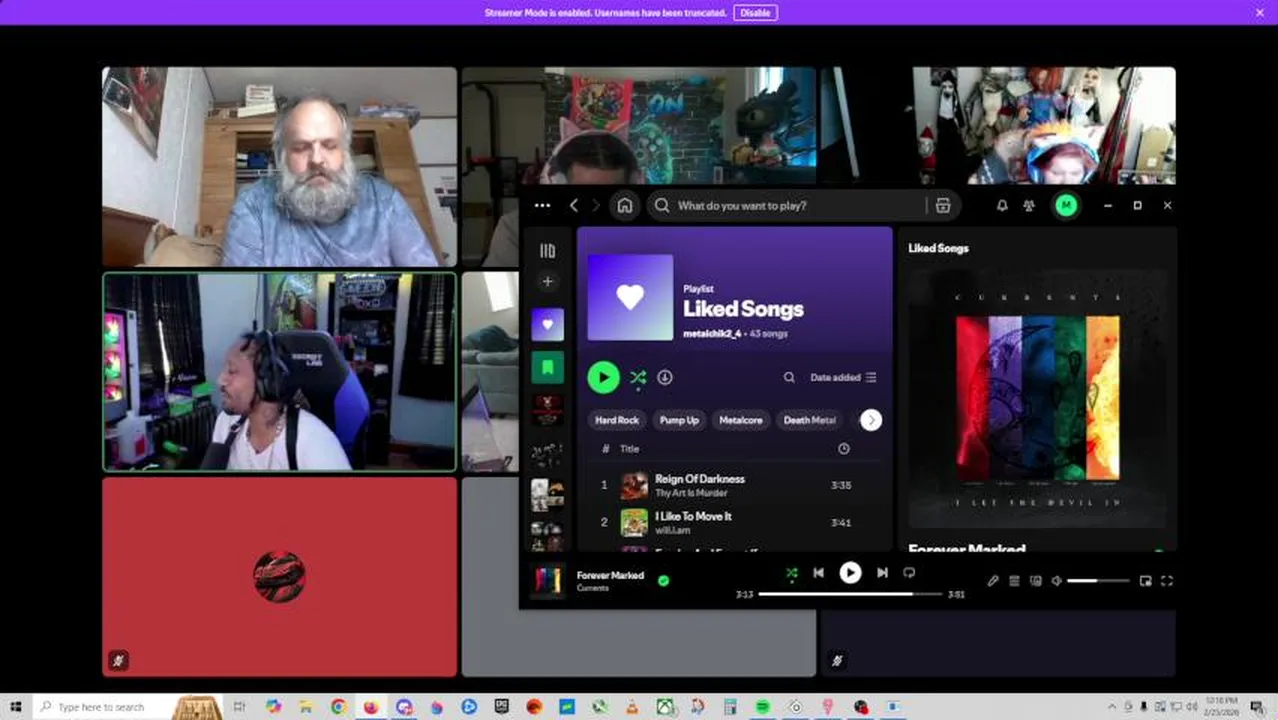Open VLC from the taskbar

click(x=632, y=707)
